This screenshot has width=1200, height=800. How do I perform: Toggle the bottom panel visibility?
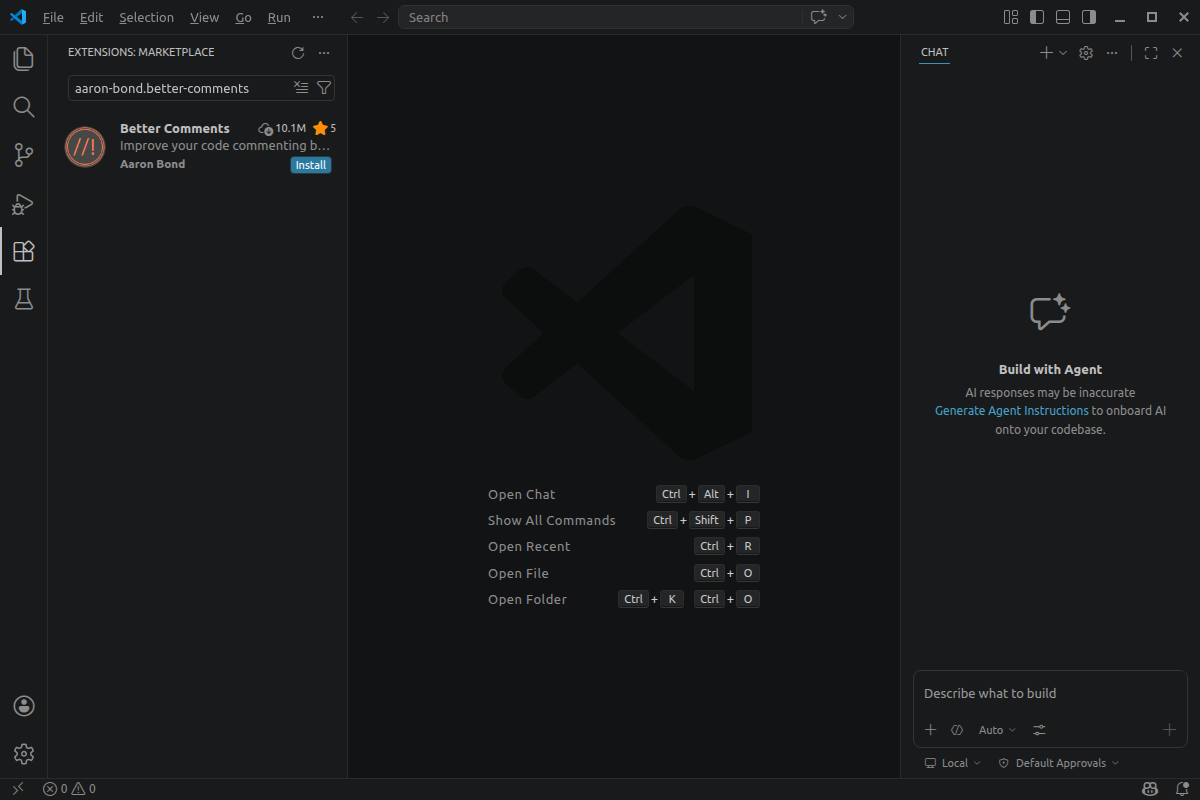pyautogui.click(x=1063, y=17)
